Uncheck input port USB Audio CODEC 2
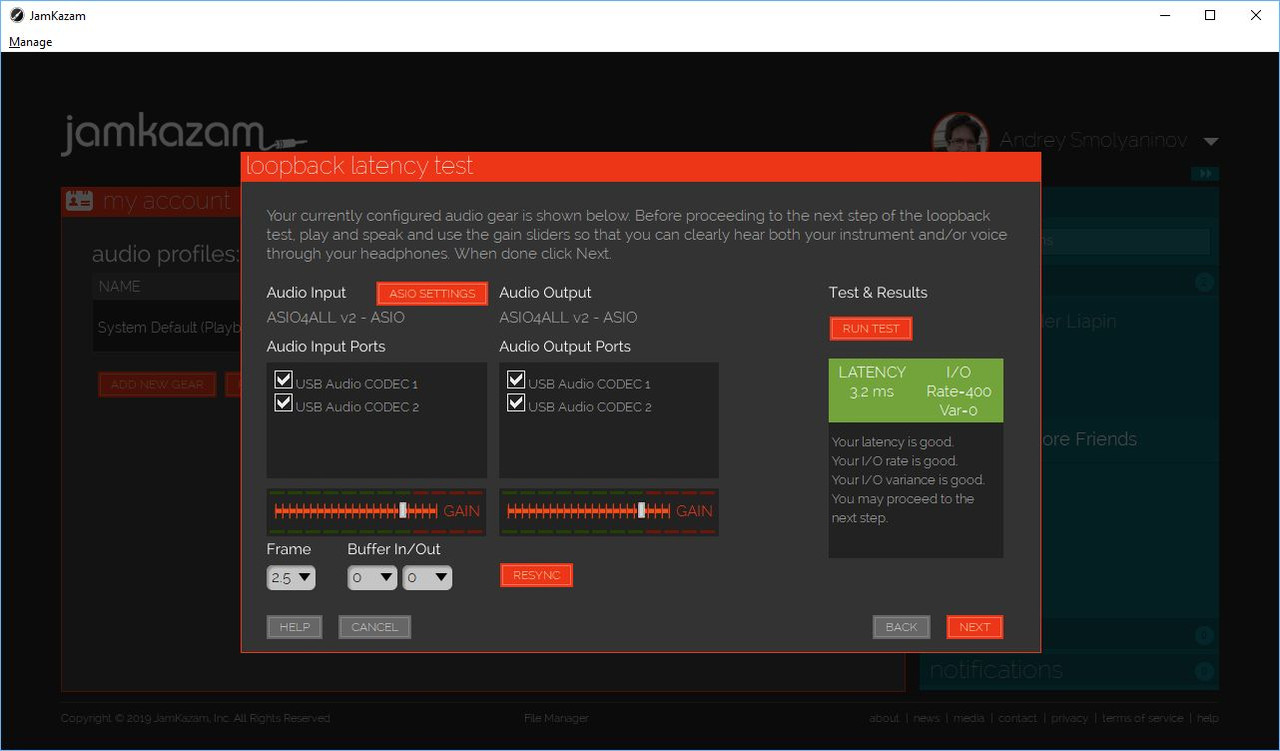 pyautogui.click(x=284, y=403)
